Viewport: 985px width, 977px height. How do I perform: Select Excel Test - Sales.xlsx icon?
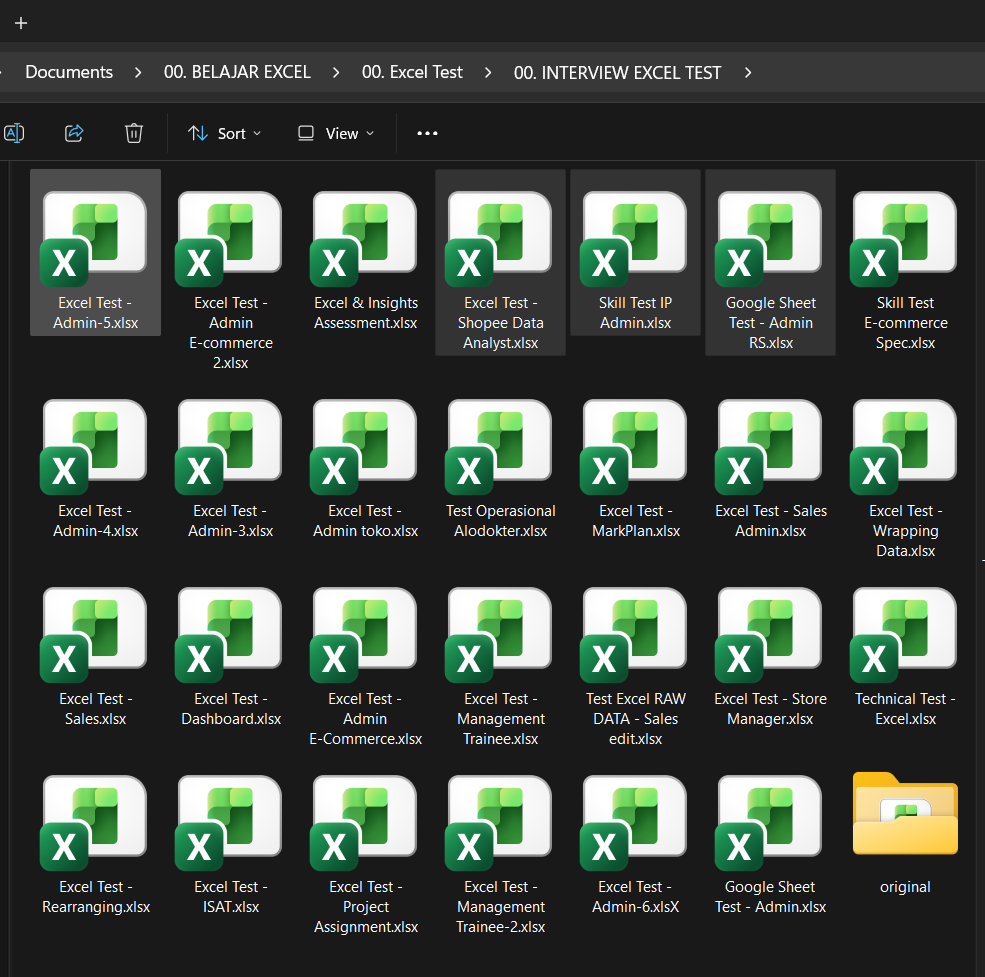pos(94,635)
